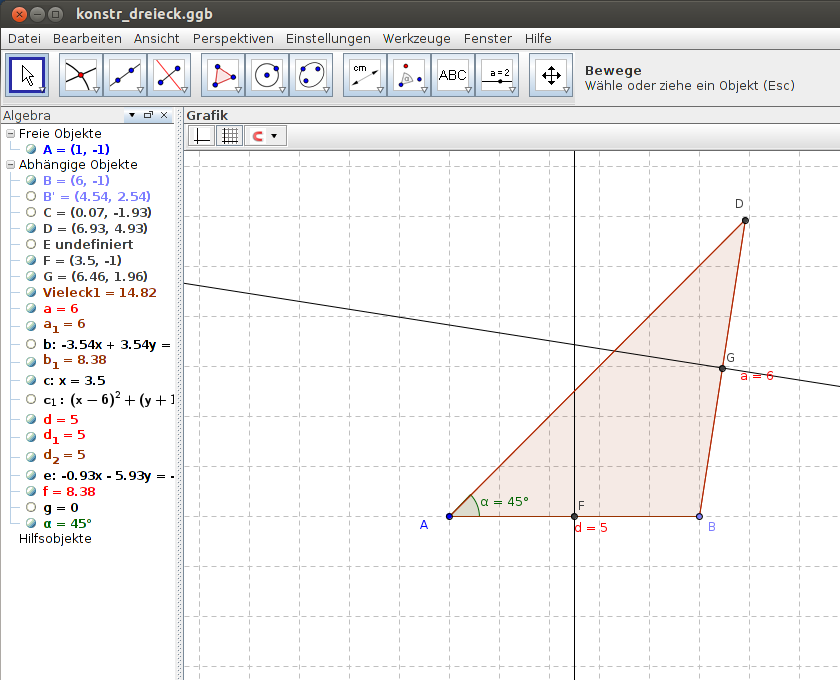Screen dimensions: 840x680
Task: Choose the Move Graphics View tool
Action: coord(551,74)
